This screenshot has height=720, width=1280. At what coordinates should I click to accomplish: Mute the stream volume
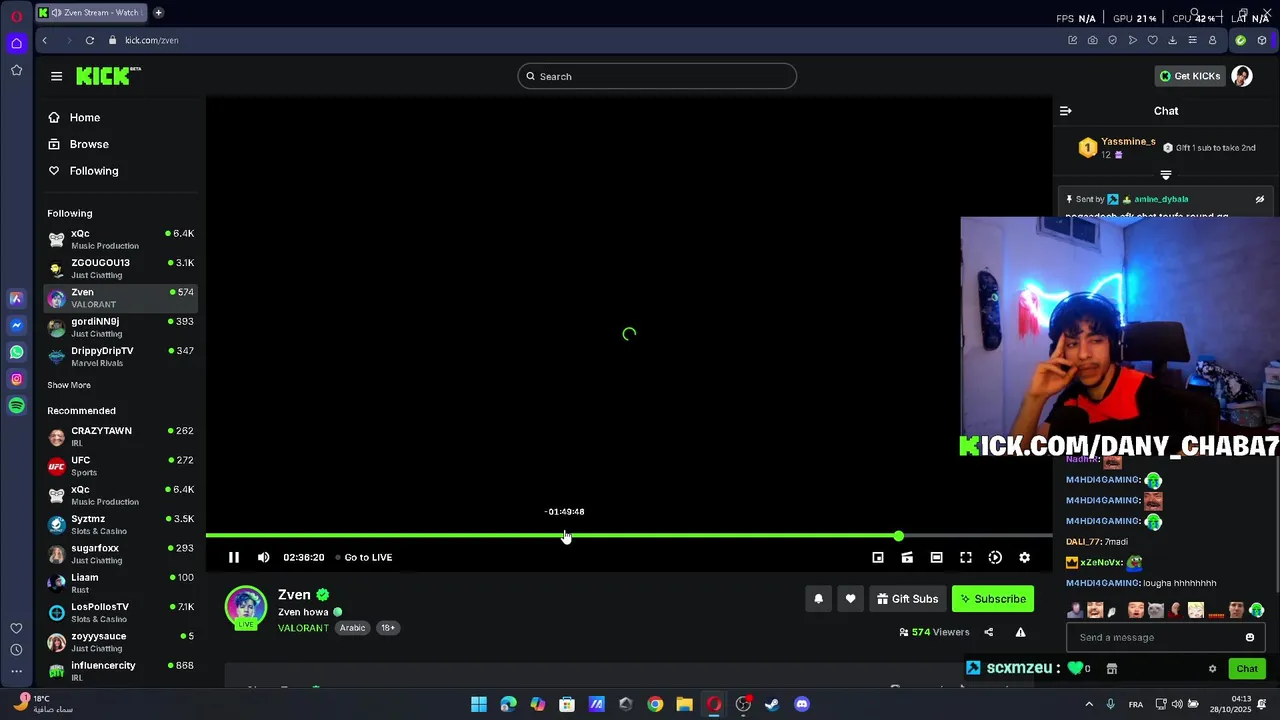263,557
